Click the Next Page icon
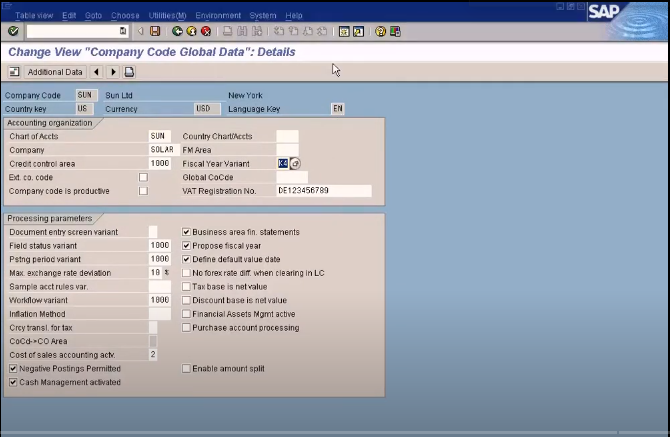 tap(308, 31)
